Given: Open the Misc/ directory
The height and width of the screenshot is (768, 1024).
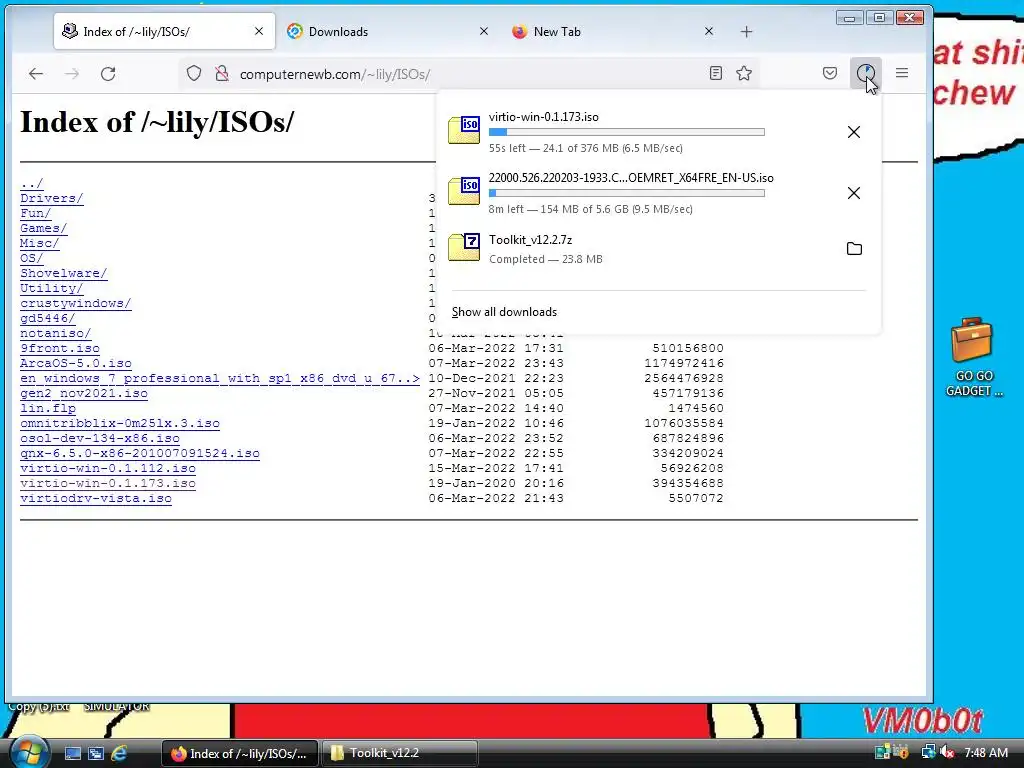Looking at the screenshot, I should click(x=39, y=244).
